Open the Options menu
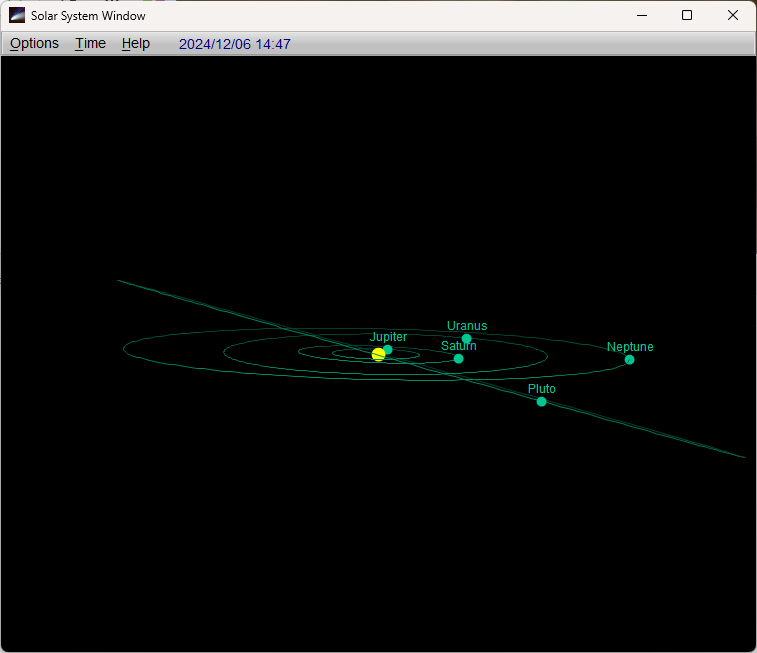Viewport: 757px width, 653px height. click(x=34, y=43)
